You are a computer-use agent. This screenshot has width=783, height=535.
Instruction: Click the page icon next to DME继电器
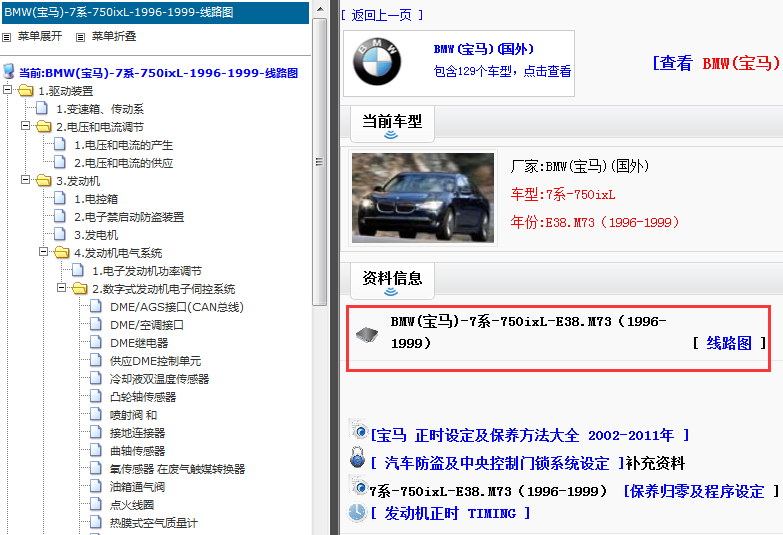click(96, 342)
